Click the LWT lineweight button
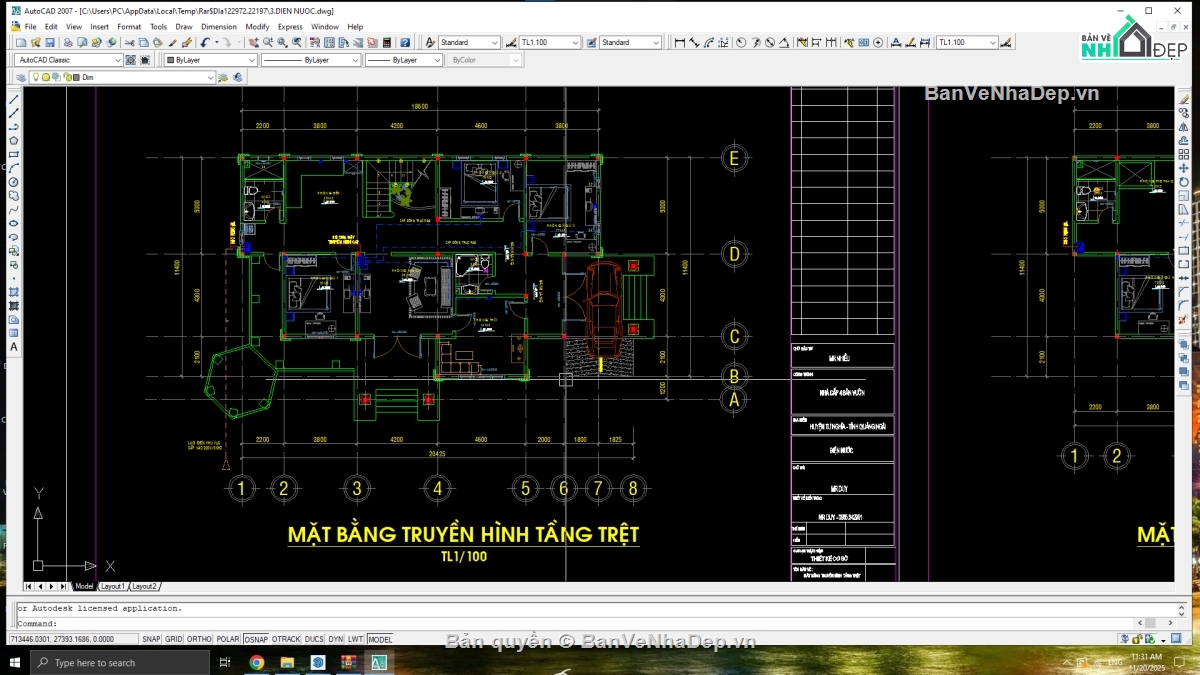Screen dimensions: 1200x675 (x=355, y=639)
